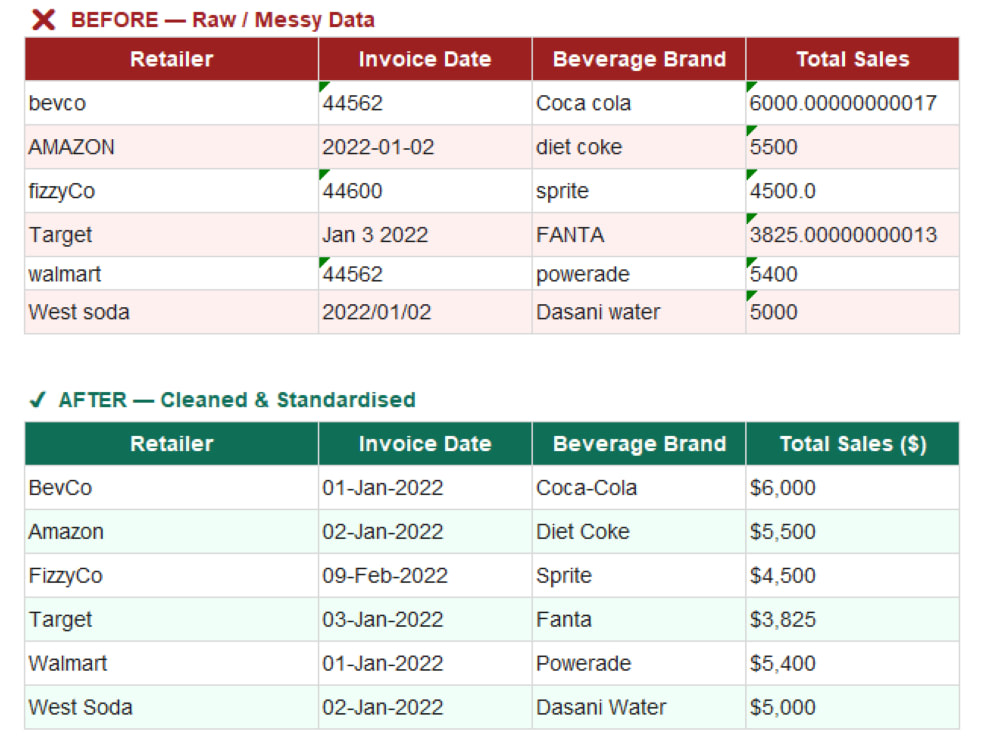Click the 'Coca-Cola' brand cell

click(639, 488)
